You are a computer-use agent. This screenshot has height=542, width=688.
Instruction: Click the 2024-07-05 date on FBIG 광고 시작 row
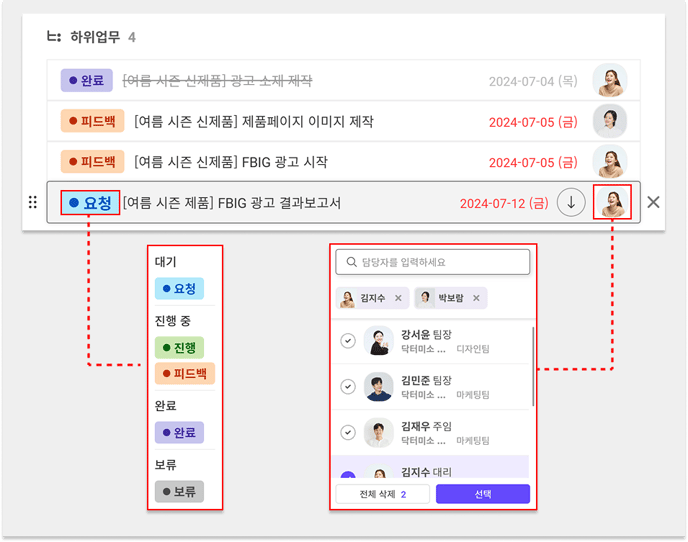tap(533, 162)
